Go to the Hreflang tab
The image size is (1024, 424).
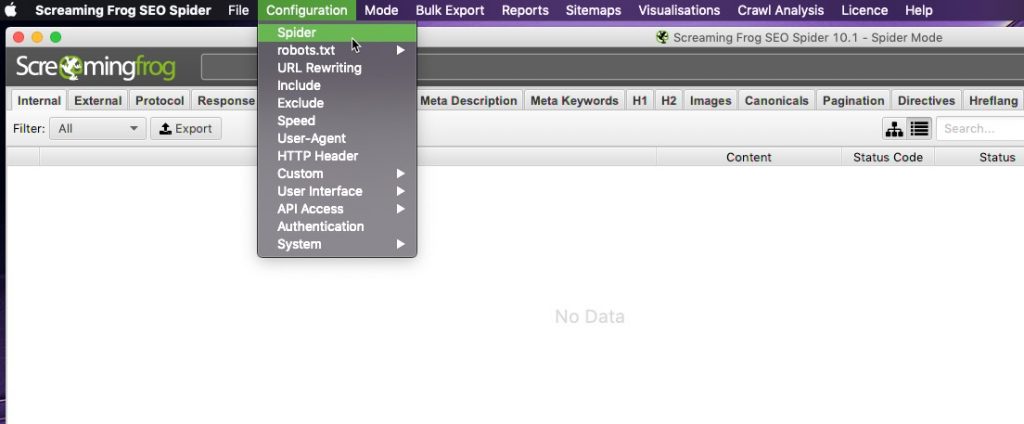tap(993, 100)
